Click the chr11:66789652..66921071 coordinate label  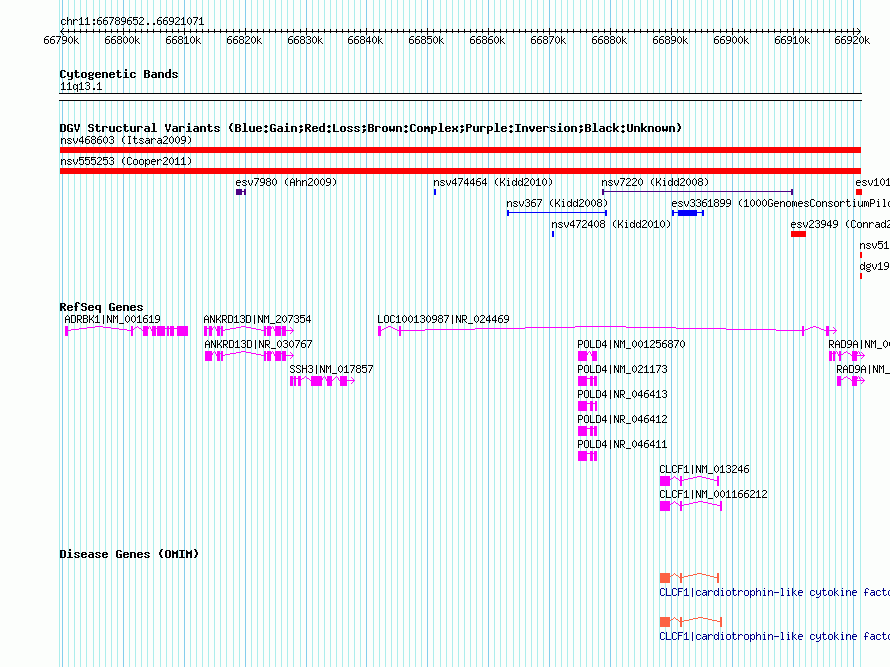pyautogui.click(x=132, y=21)
